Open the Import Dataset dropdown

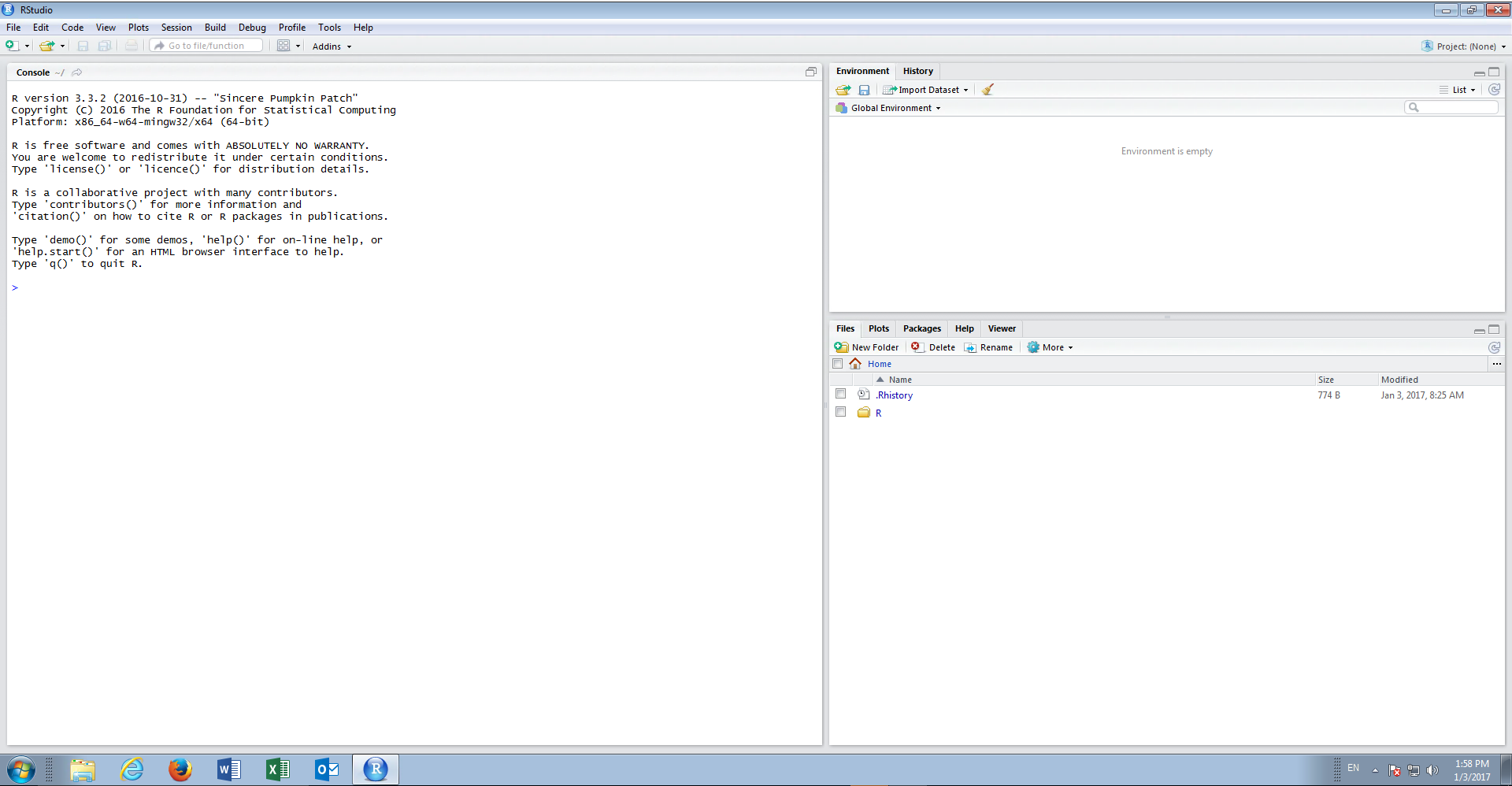[x=926, y=90]
